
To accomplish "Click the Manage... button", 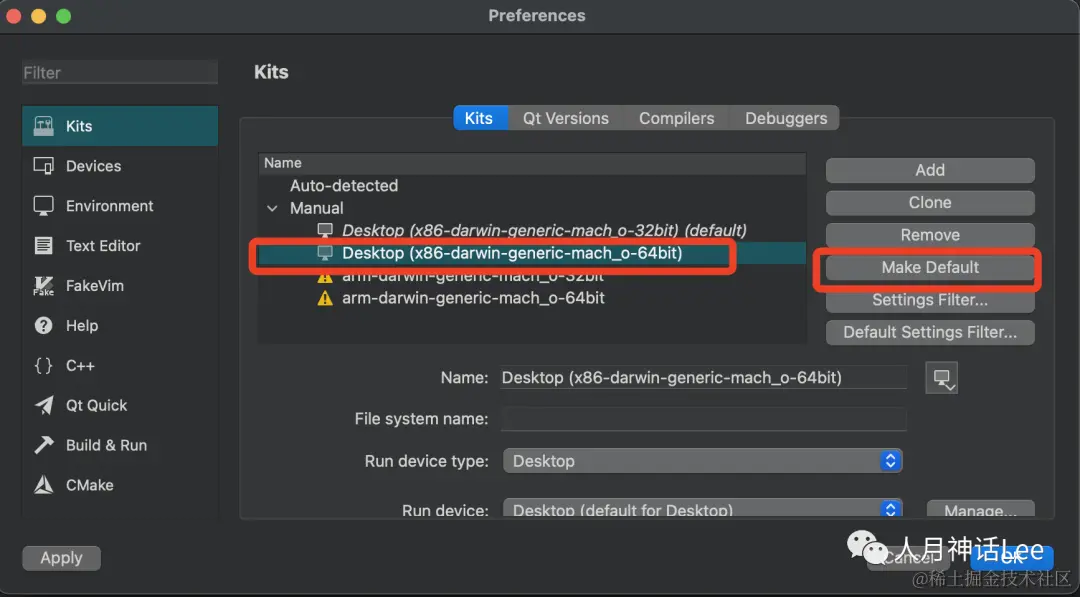I will pos(980,510).
